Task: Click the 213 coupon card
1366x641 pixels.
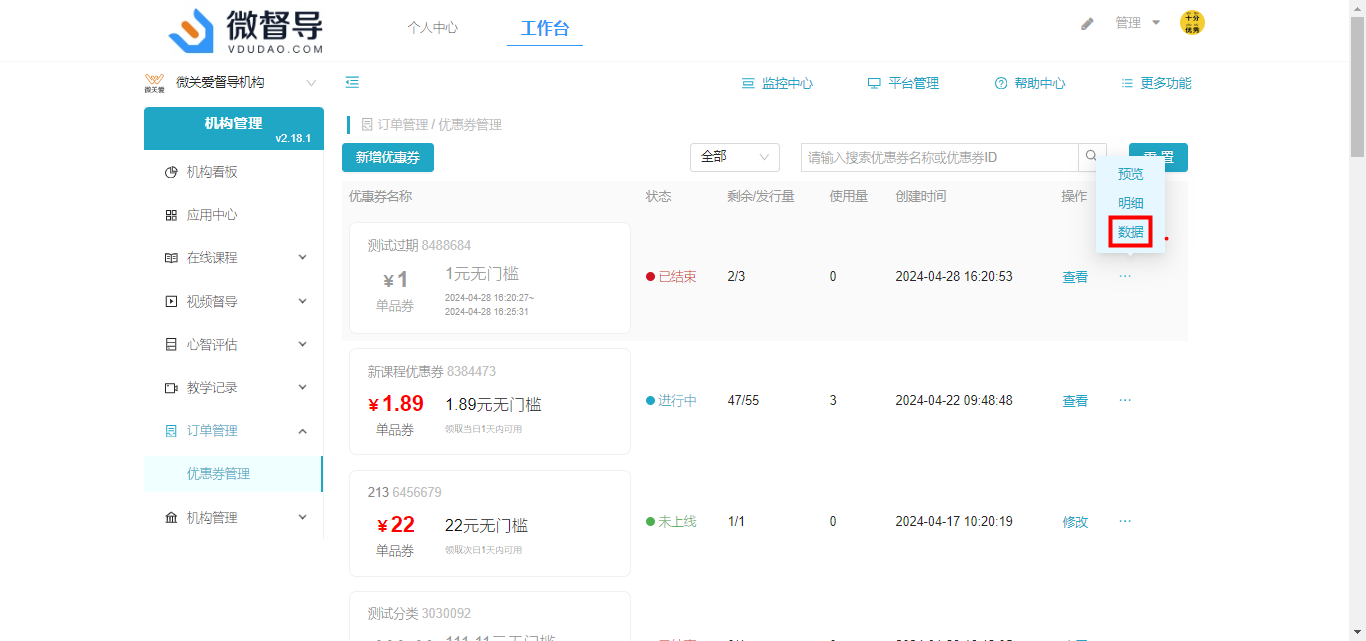Action: click(490, 523)
